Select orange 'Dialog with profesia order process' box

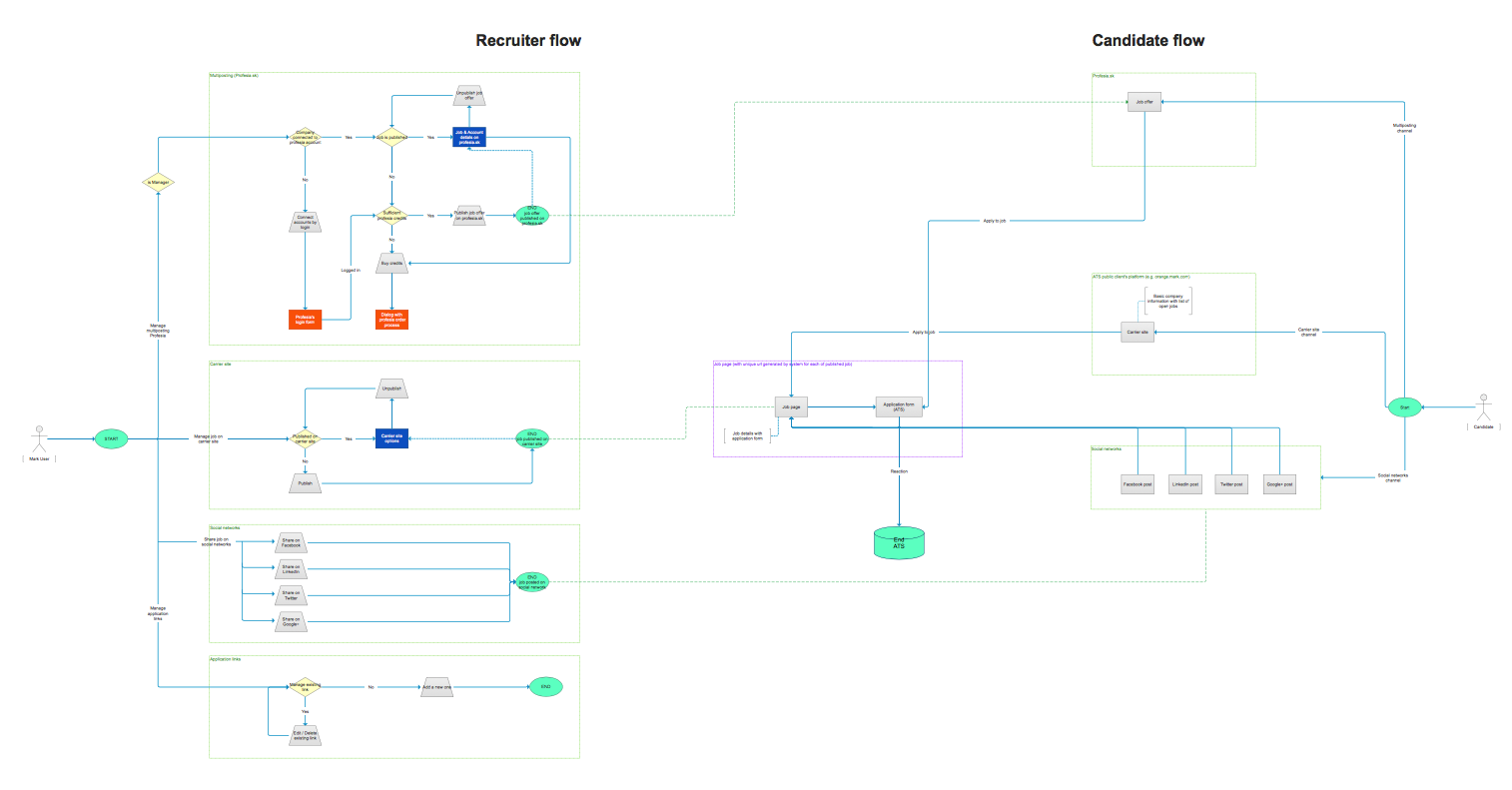point(391,320)
